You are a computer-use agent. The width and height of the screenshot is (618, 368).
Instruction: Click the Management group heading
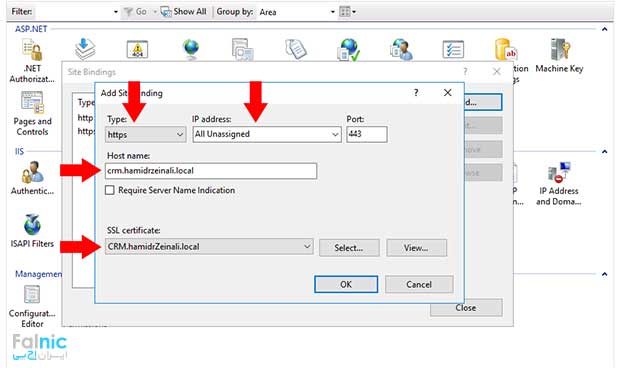click(x=38, y=274)
